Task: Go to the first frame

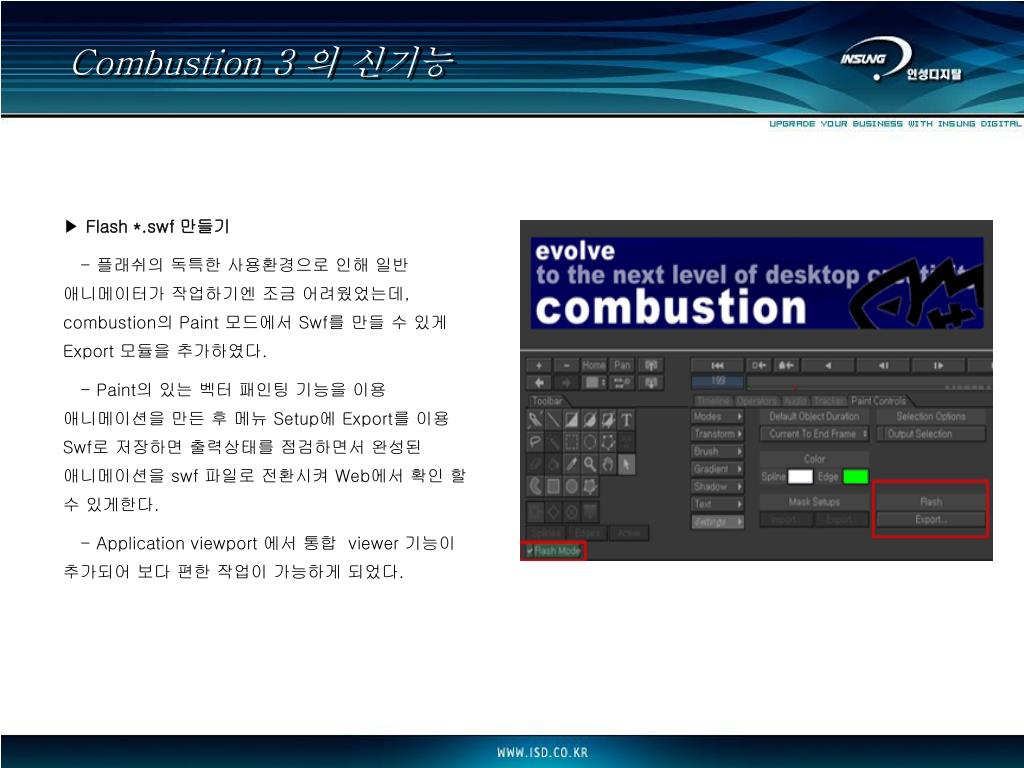Action: pyautogui.click(x=717, y=365)
